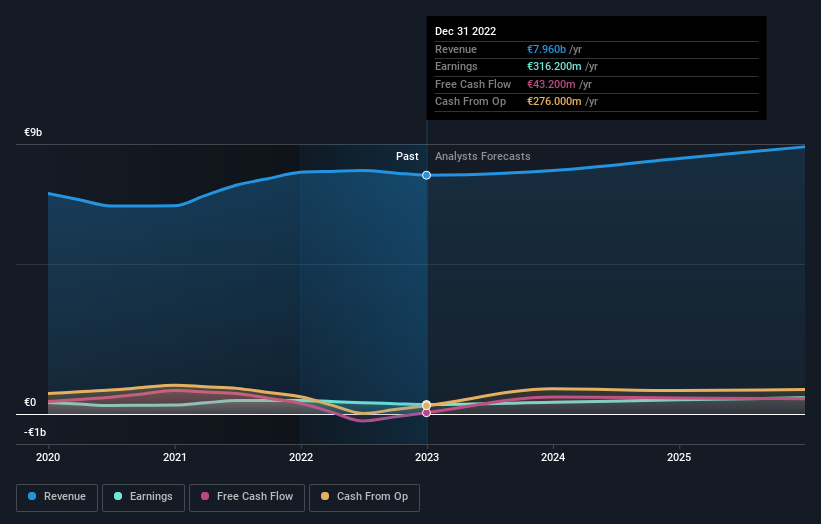
Task: Click the Past label
Action: click(x=407, y=156)
